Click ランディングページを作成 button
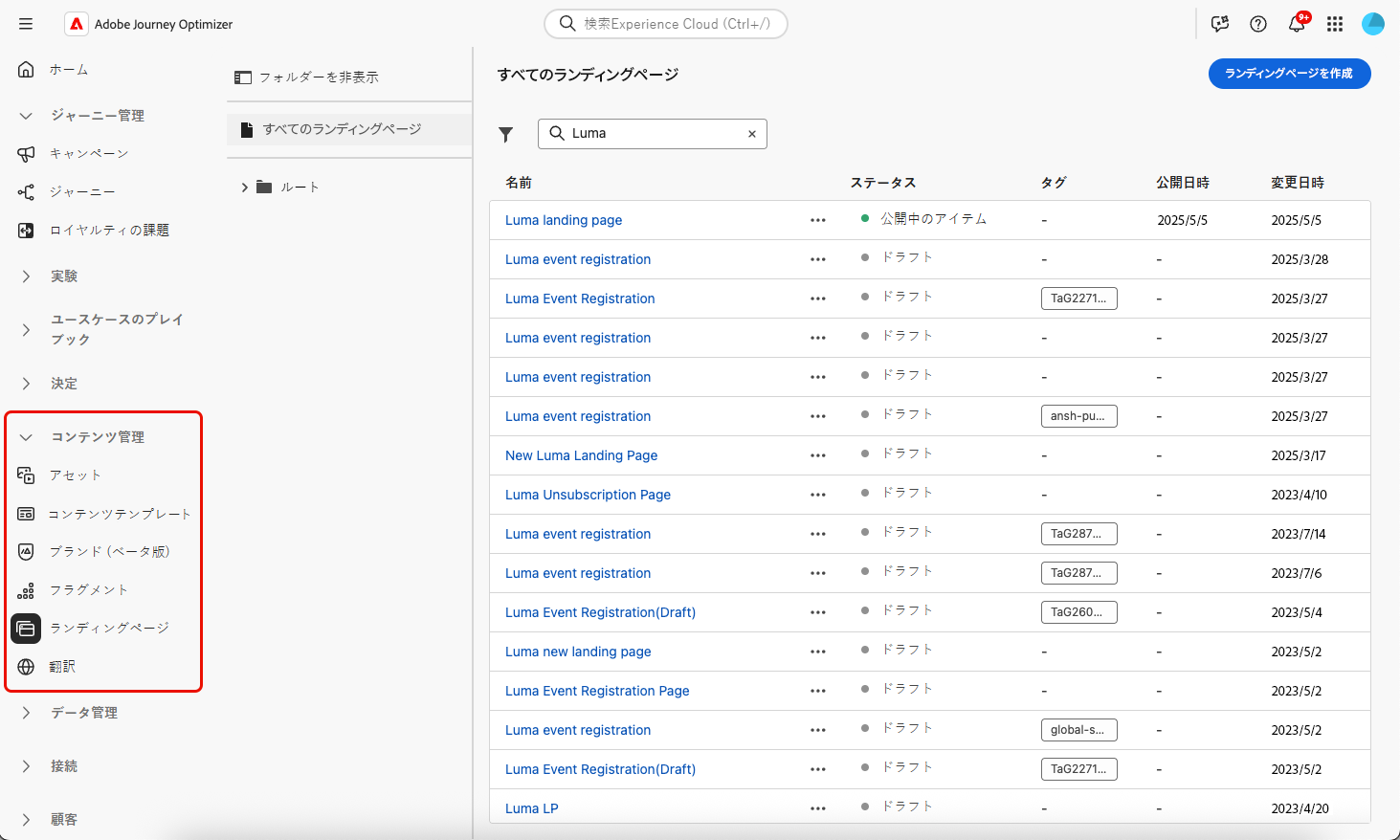This screenshot has width=1400, height=840. 1289,74
